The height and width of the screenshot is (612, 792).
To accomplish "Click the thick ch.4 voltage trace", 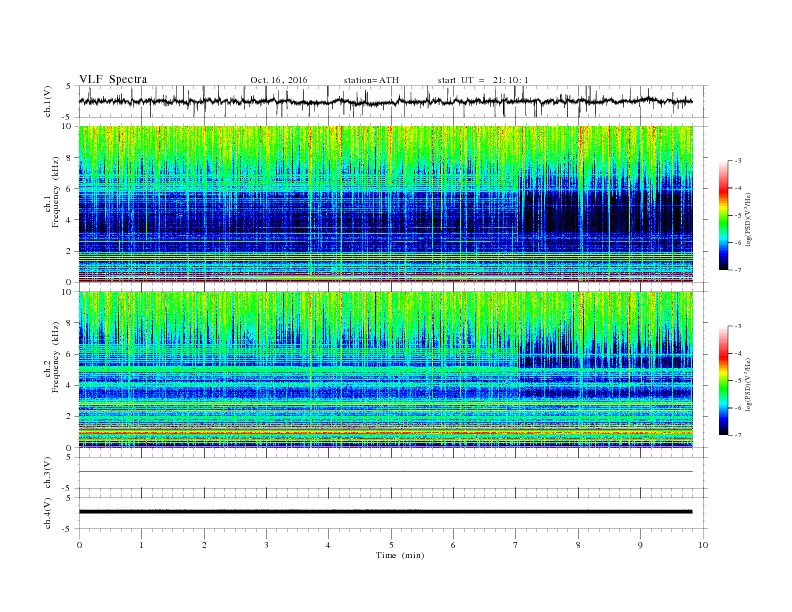I will [x=385, y=512].
